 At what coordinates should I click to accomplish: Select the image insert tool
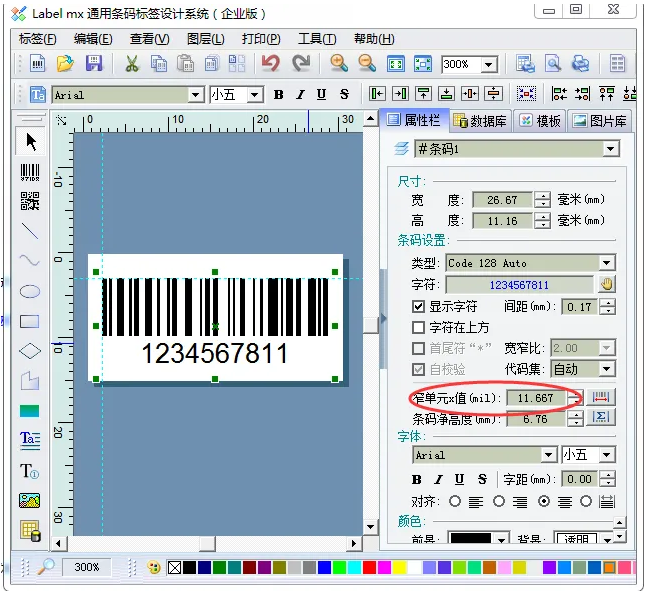pos(30,500)
